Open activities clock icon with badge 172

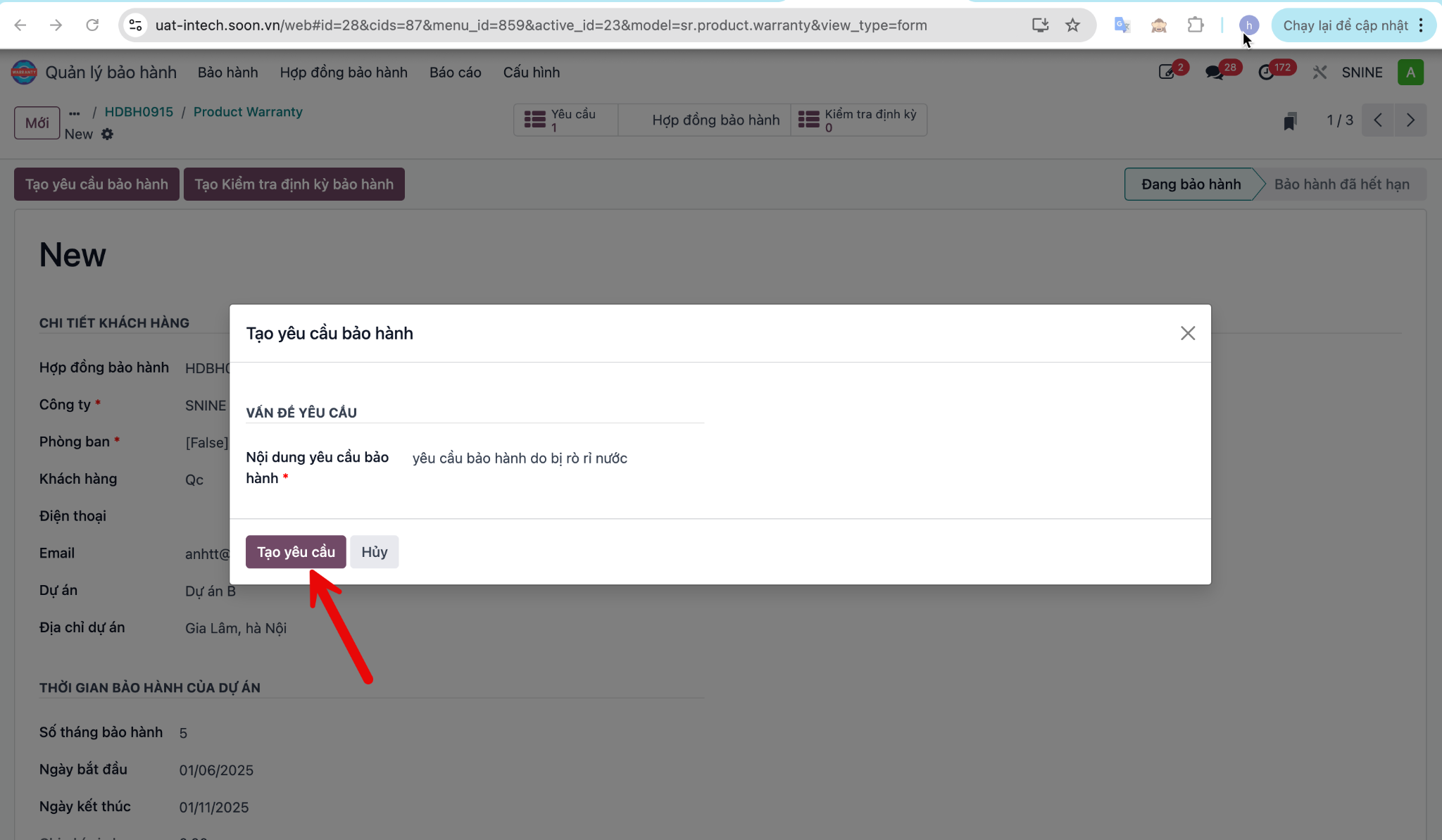(x=1267, y=73)
